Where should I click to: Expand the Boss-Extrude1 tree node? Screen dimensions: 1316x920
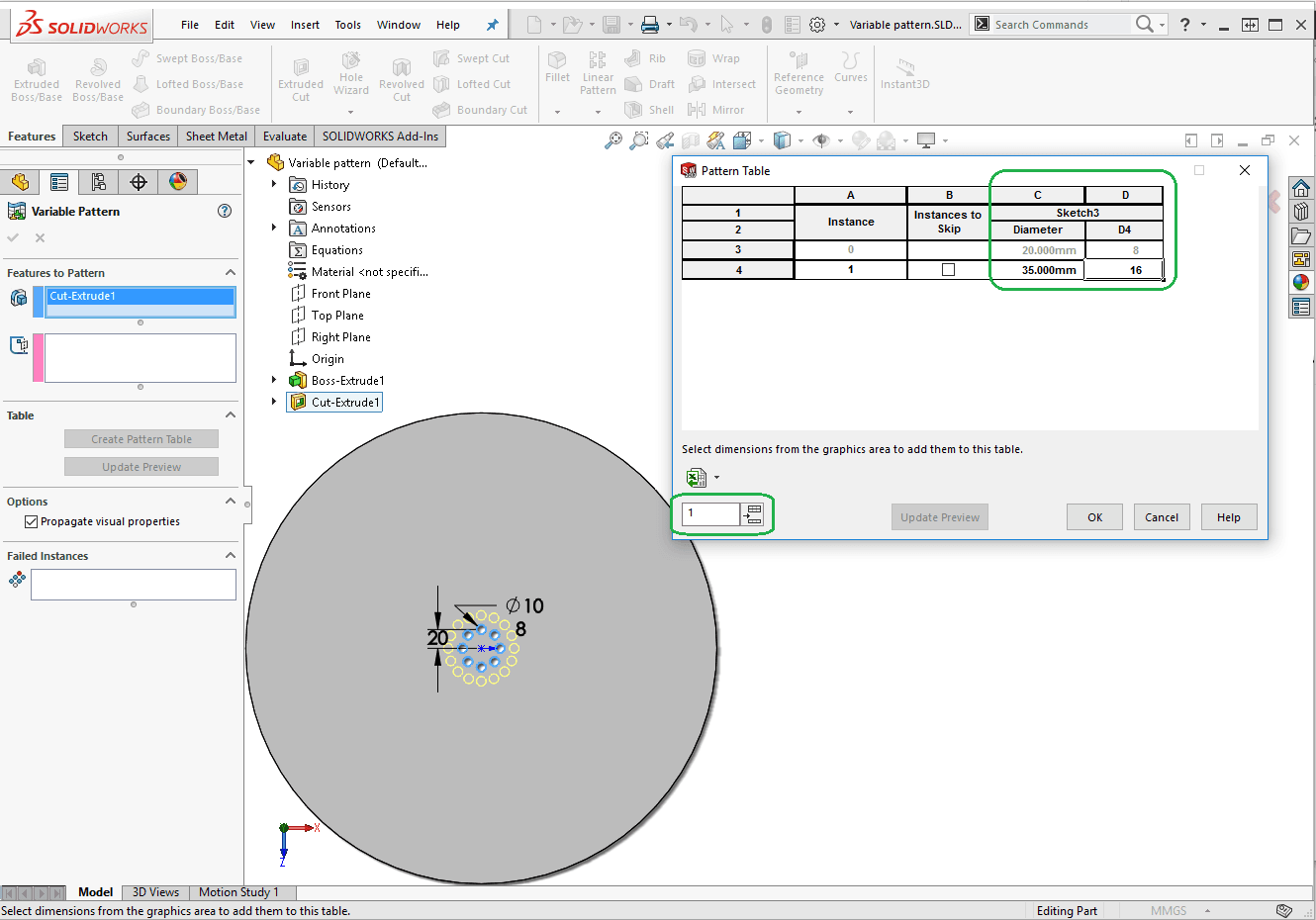click(274, 380)
